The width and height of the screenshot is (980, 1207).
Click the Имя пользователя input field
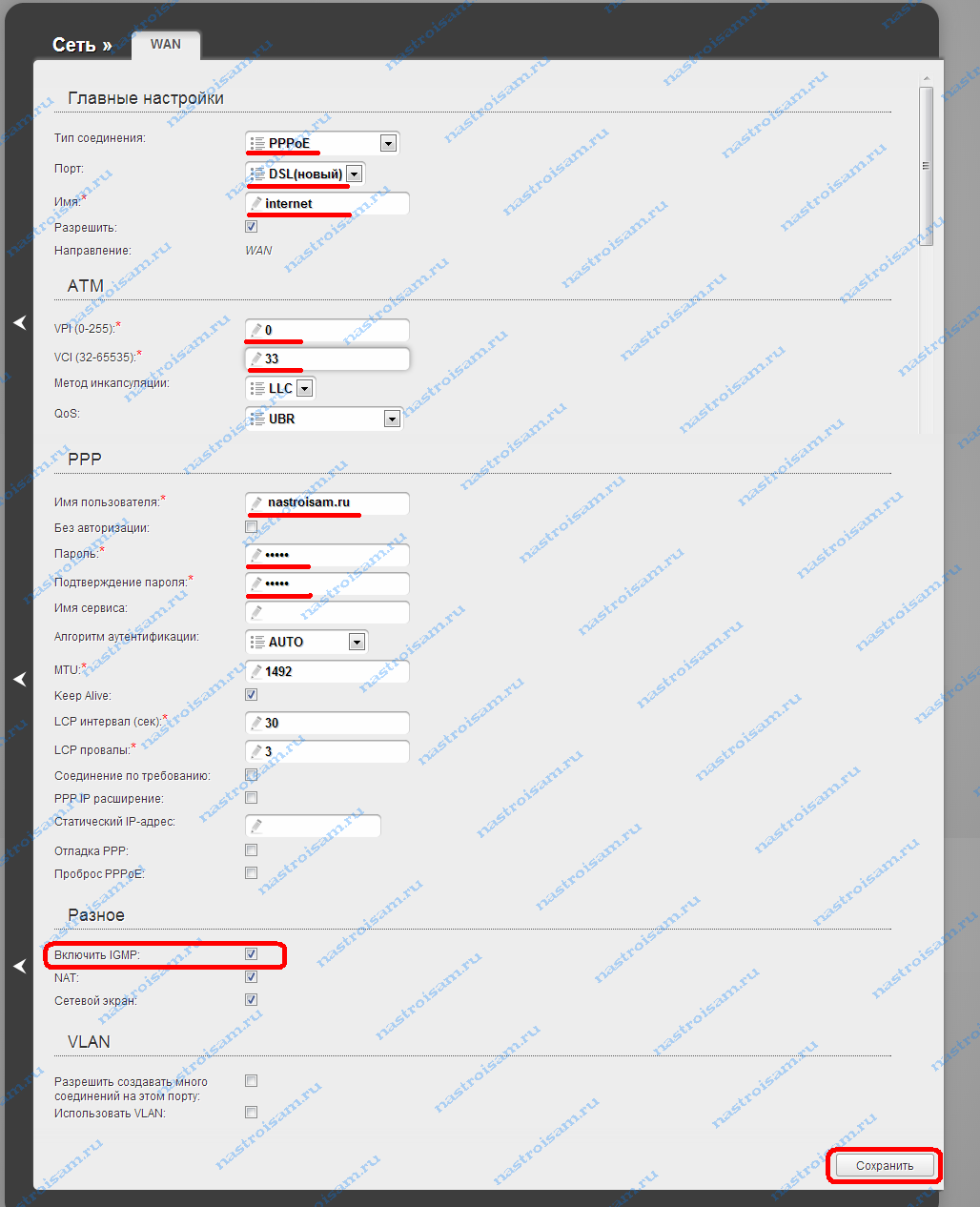pos(327,502)
